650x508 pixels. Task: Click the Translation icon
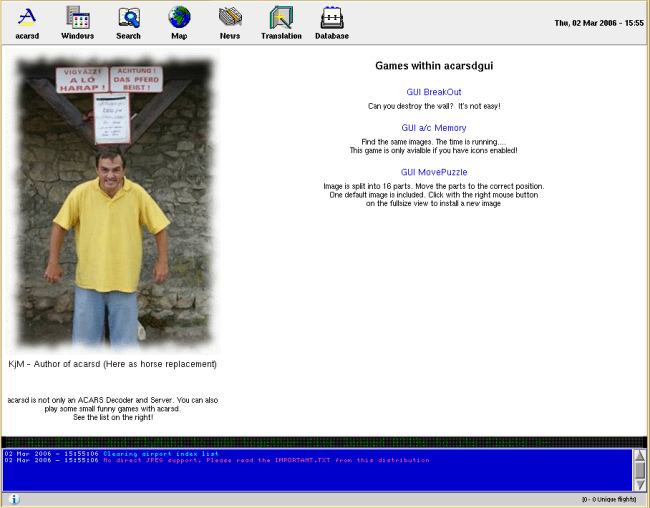tap(281, 24)
